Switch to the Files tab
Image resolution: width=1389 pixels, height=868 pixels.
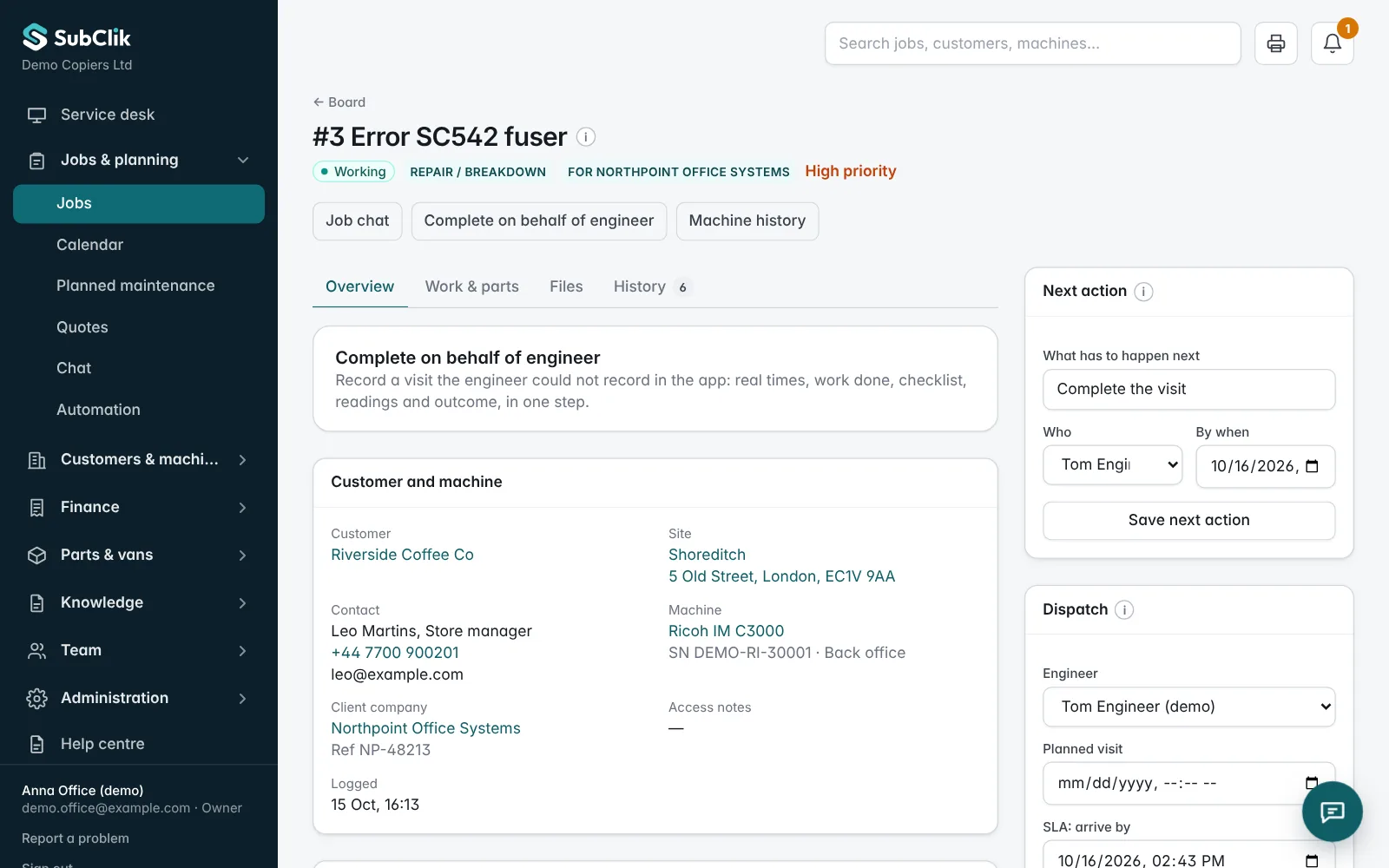566,286
